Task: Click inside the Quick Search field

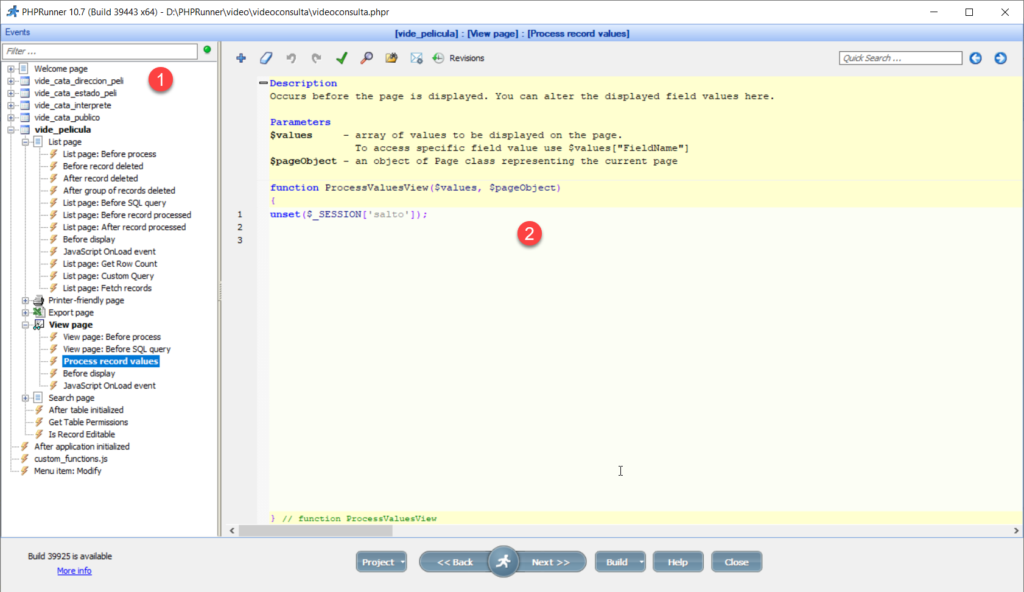Action: [898, 58]
